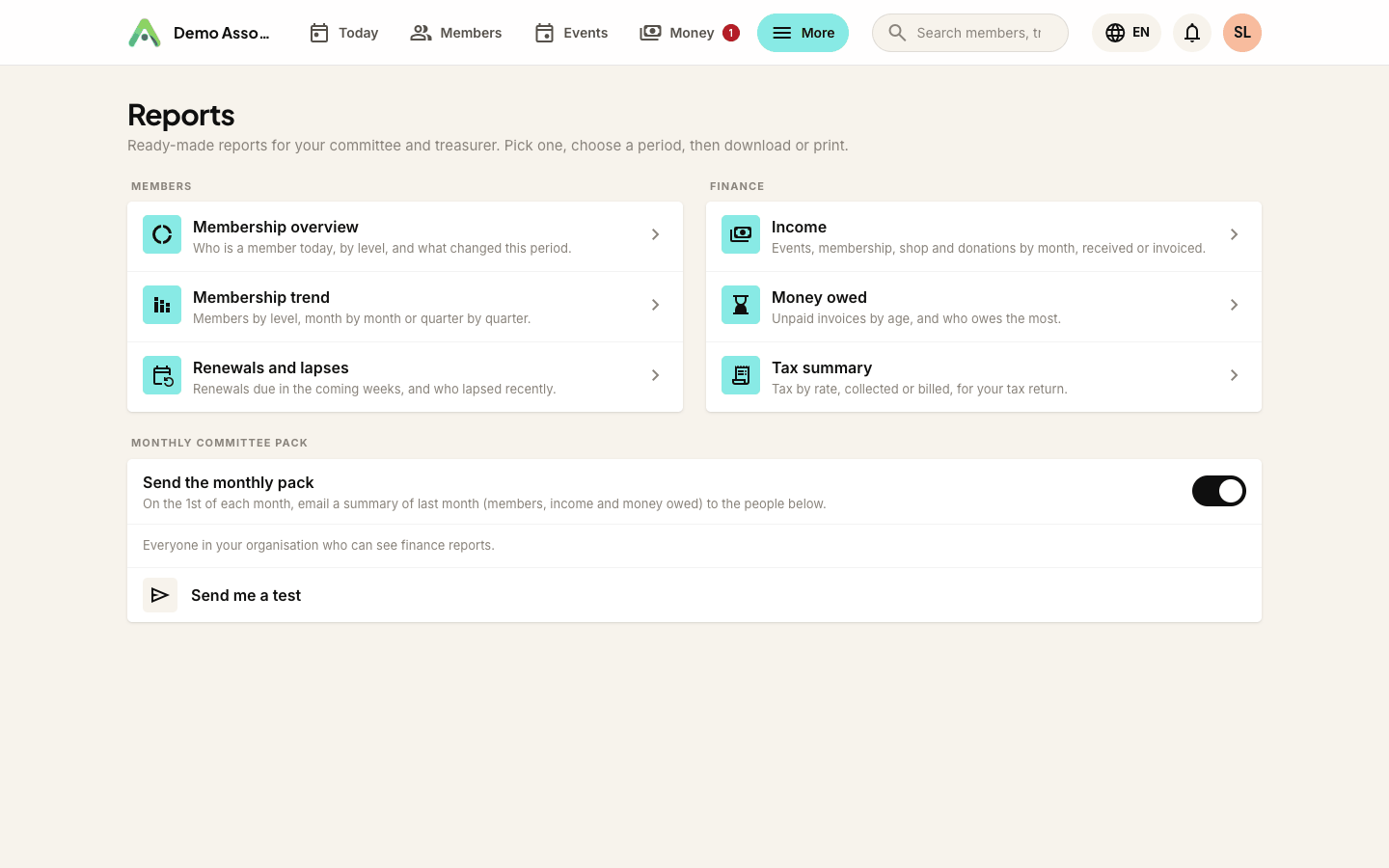The height and width of the screenshot is (868, 1389).
Task: Click 'Renewals due in the coming weeks' text
Action: coord(374,389)
